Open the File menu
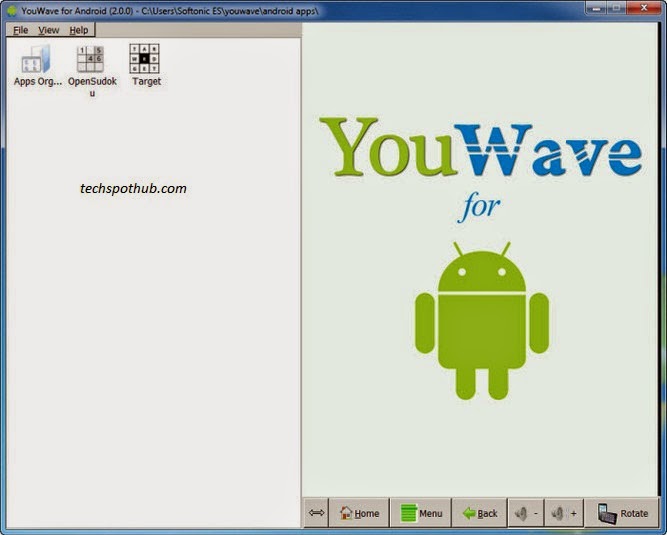Image resolution: width=667 pixels, height=535 pixels. tap(20, 30)
